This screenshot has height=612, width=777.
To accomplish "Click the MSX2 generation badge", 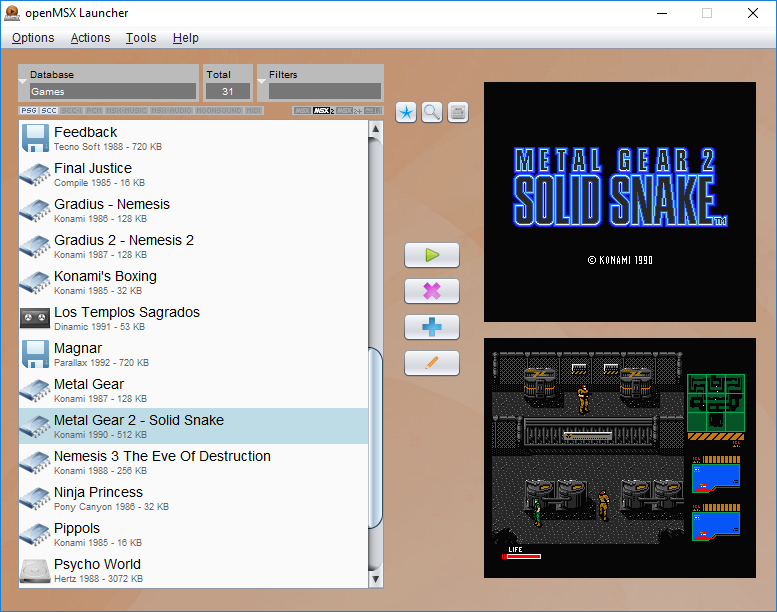I will pos(324,111).
